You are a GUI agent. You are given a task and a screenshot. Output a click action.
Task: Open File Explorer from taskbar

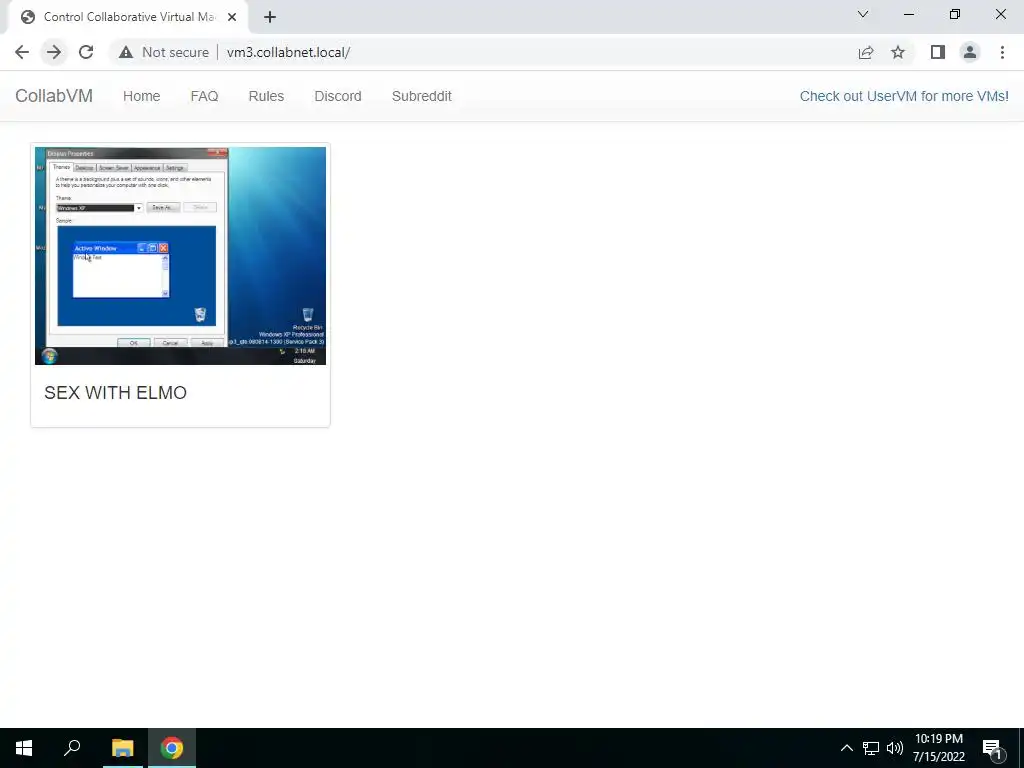pyautogui.click(x=123, y=748)
